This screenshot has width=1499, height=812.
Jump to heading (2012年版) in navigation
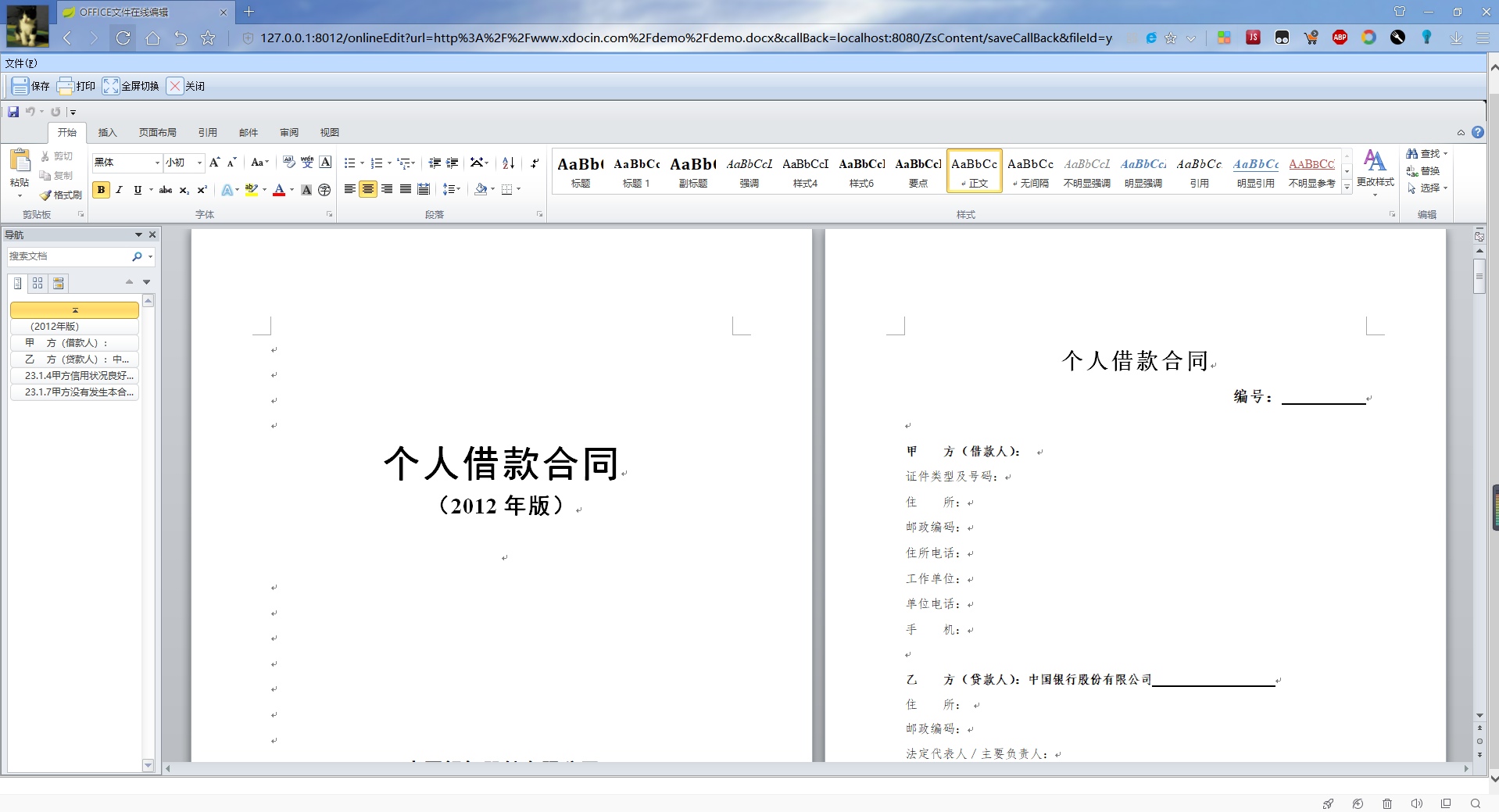click(x=74, y=326)
